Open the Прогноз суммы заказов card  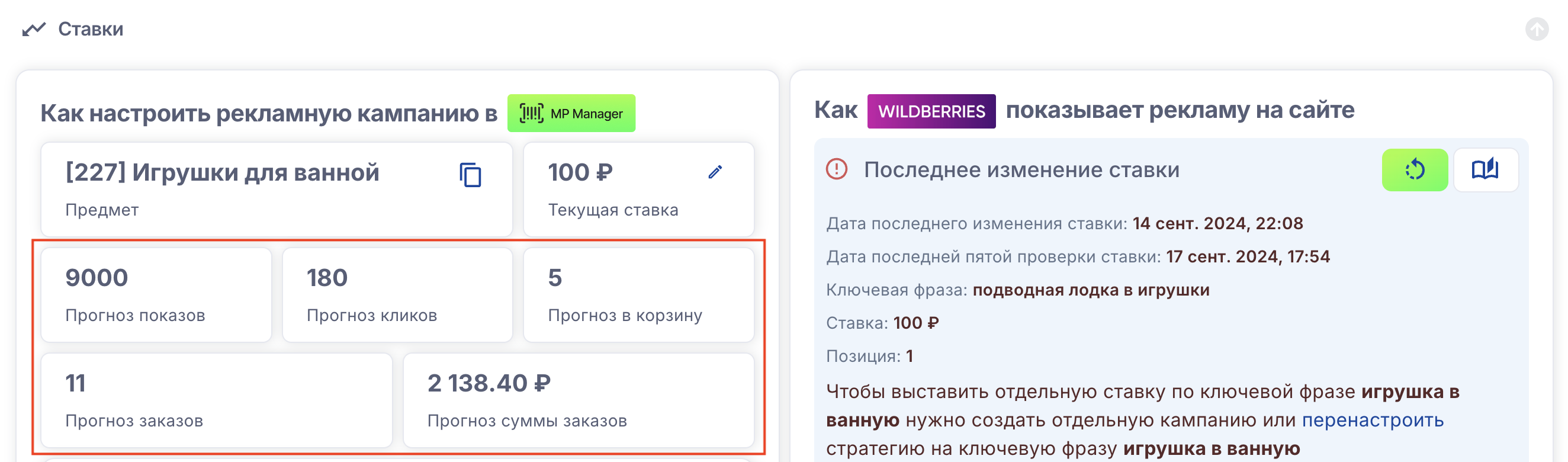578,400
